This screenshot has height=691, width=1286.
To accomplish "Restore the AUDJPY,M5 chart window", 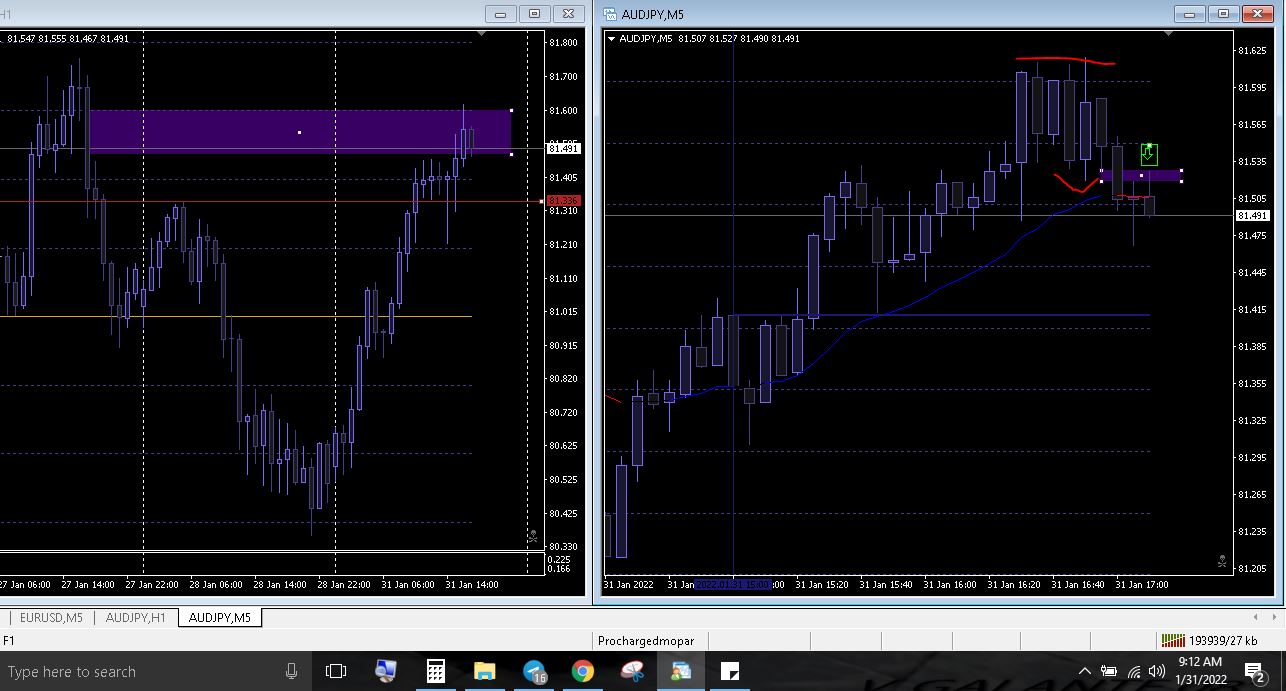I will (1222, 14).
